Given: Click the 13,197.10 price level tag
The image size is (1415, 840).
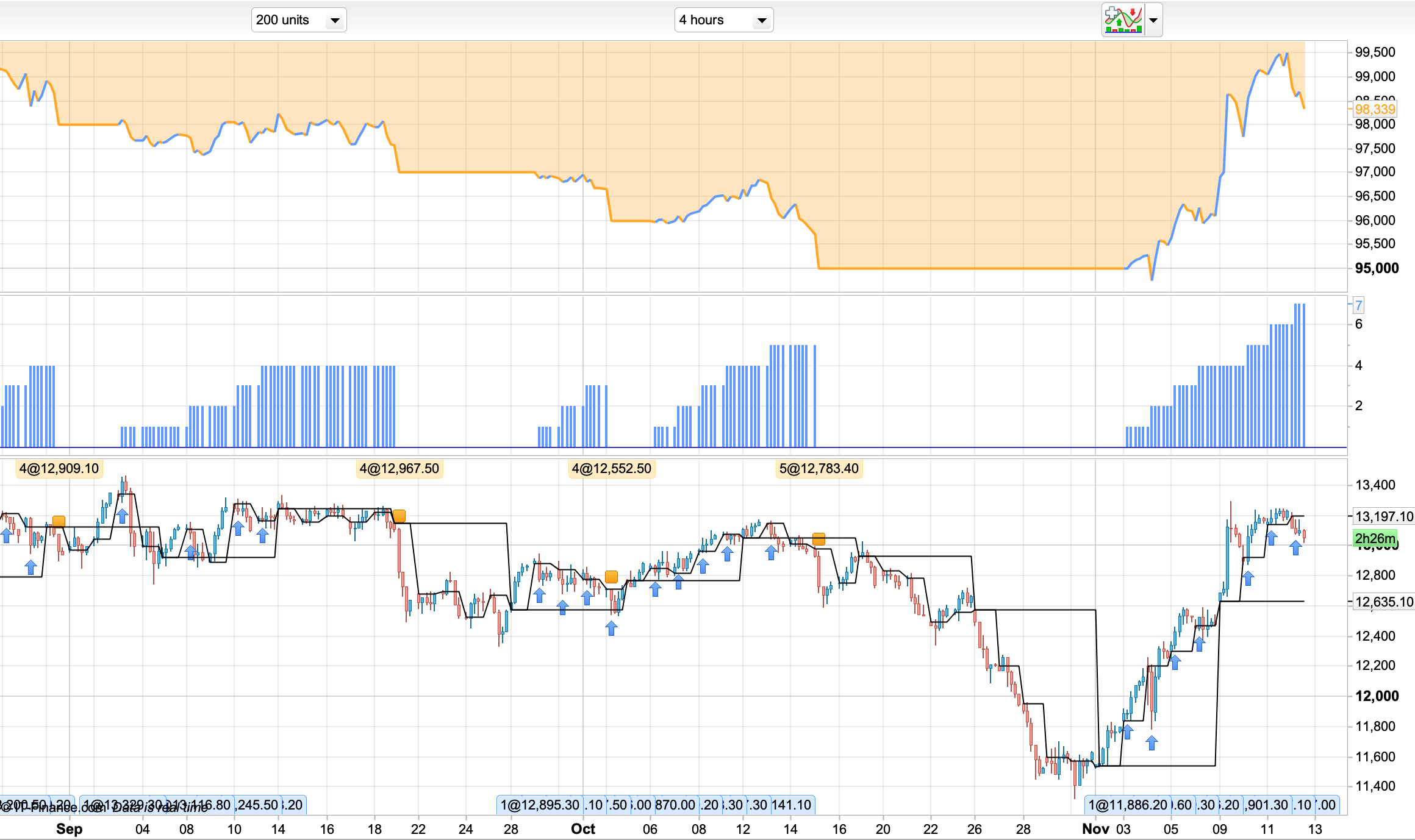Looking at the screenshot, I should (1383, 517).
